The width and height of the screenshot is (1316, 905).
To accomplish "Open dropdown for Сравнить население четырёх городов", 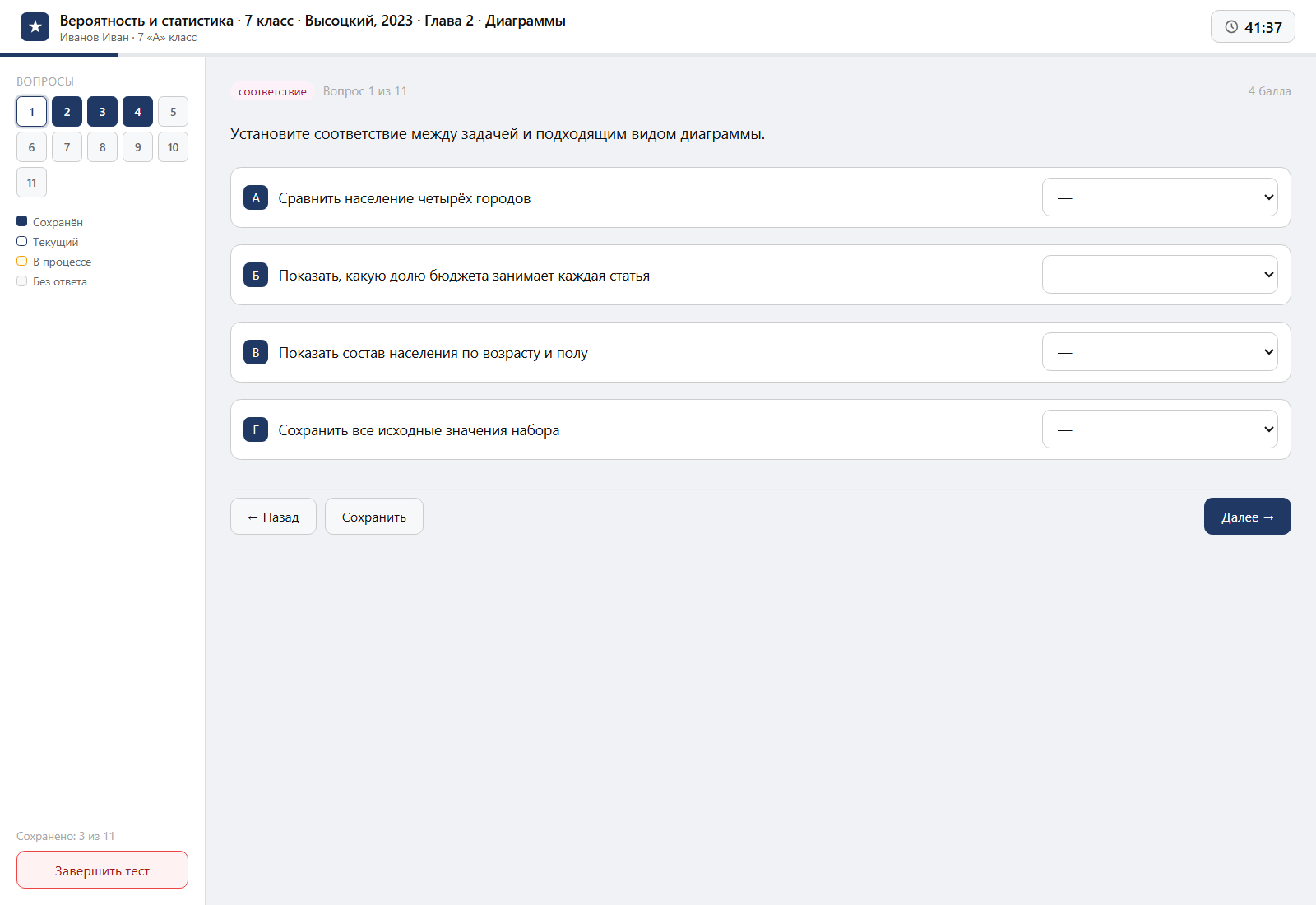I will tap(1160, 197).
